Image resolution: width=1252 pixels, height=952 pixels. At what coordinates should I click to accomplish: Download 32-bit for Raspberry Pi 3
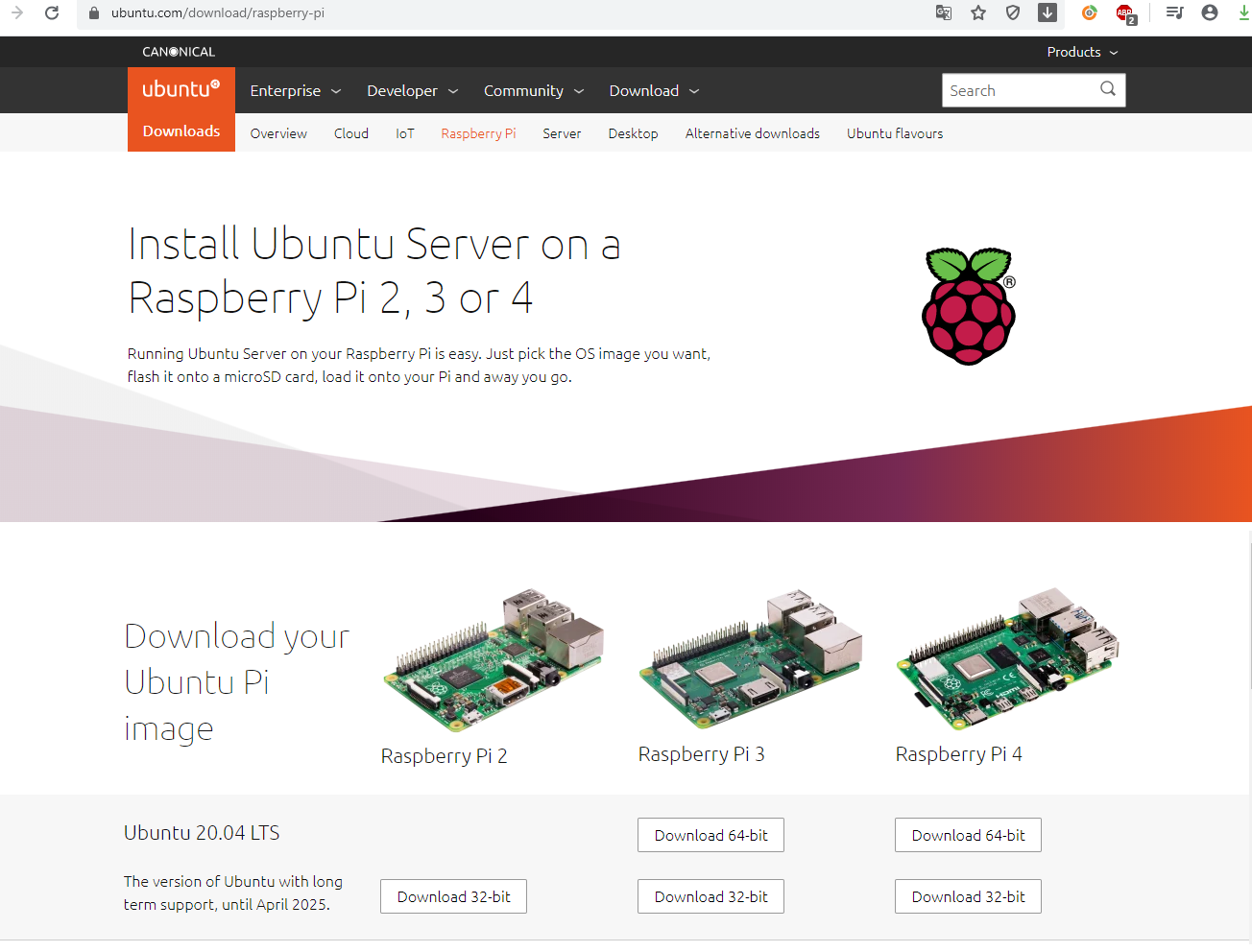click(710, 896)
